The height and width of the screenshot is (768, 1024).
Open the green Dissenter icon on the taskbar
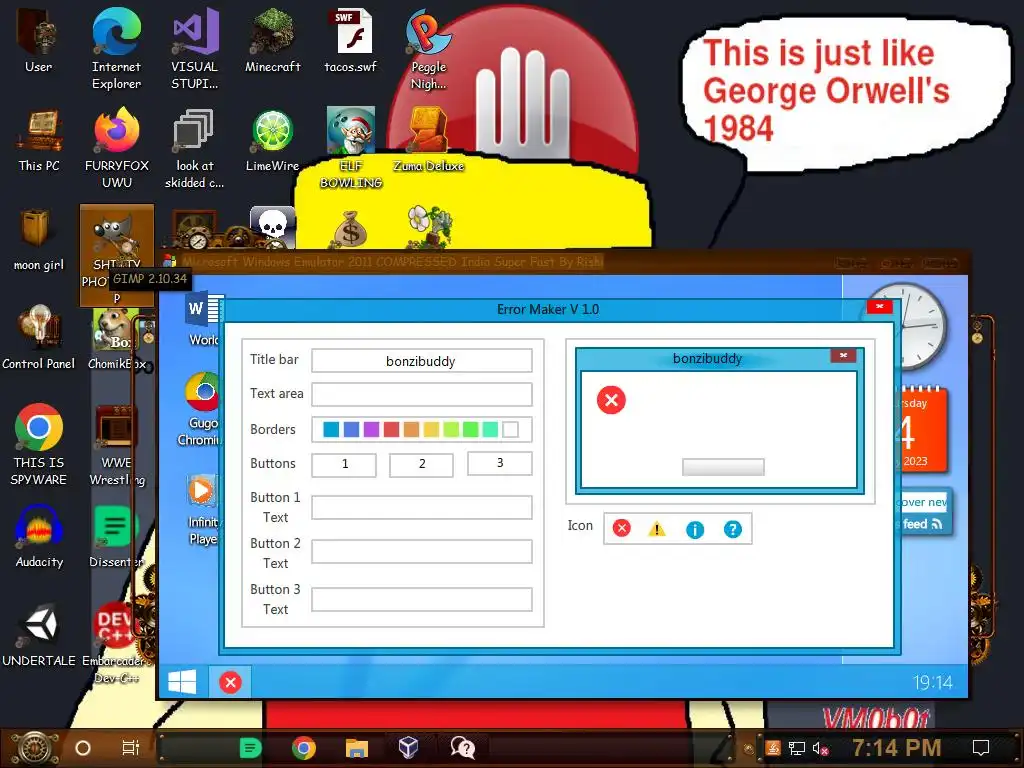(x=250, y=748)
